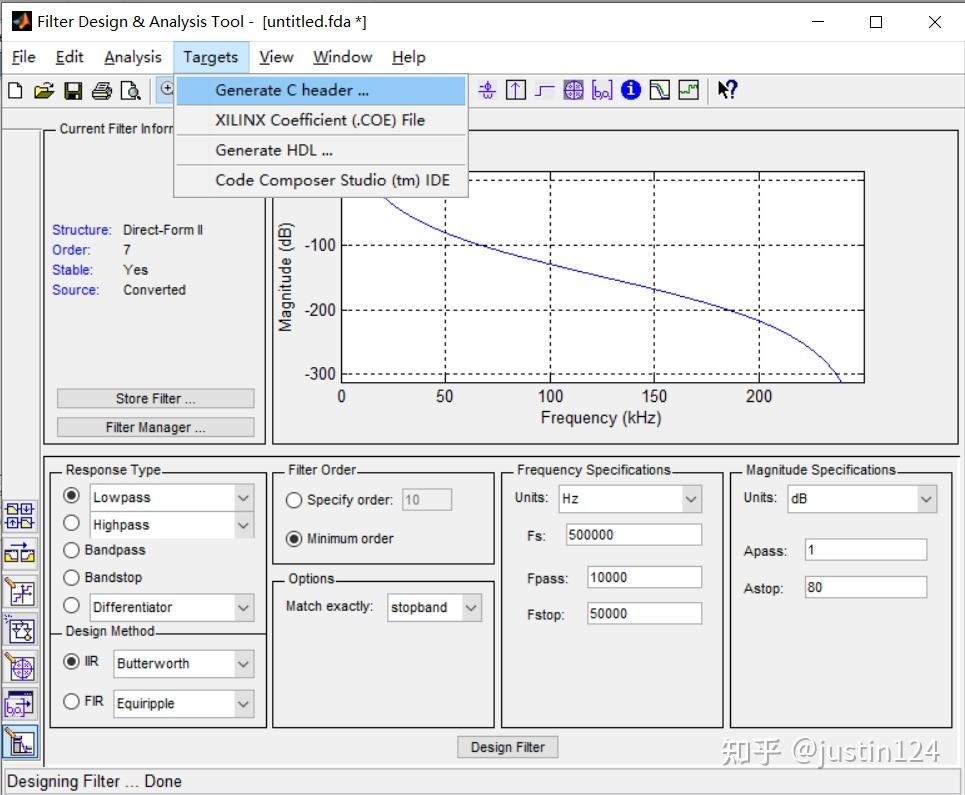Screen dimensions: 965x795
Task: Open the Pole/Zero plot toolbar icon
Action: tap(573, 90)
